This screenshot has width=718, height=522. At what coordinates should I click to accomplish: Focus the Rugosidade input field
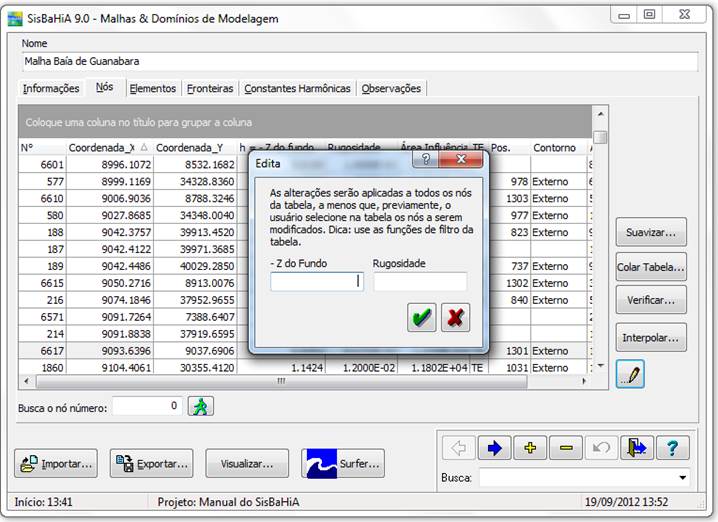[420, 282]
